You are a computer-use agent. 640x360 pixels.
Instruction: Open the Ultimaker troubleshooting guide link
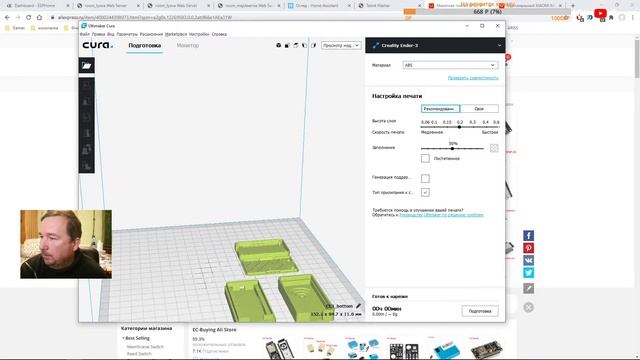coord(441,215)
